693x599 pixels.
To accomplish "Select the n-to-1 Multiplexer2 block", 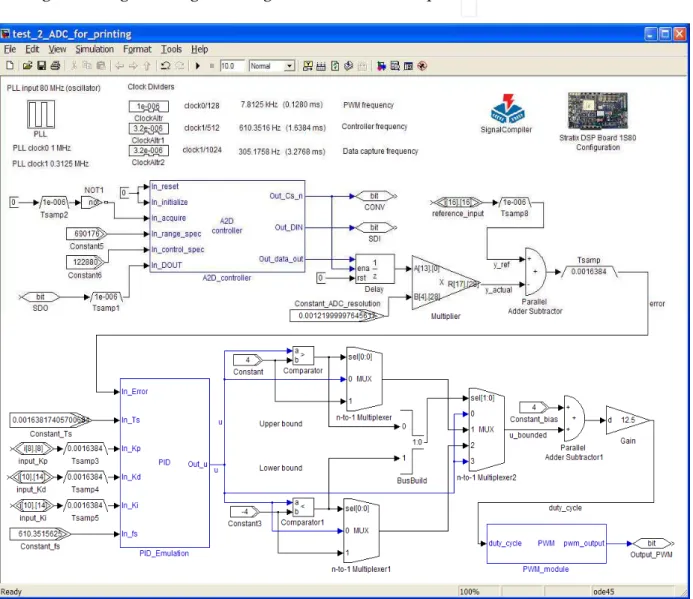I will (x=486, y=430).
